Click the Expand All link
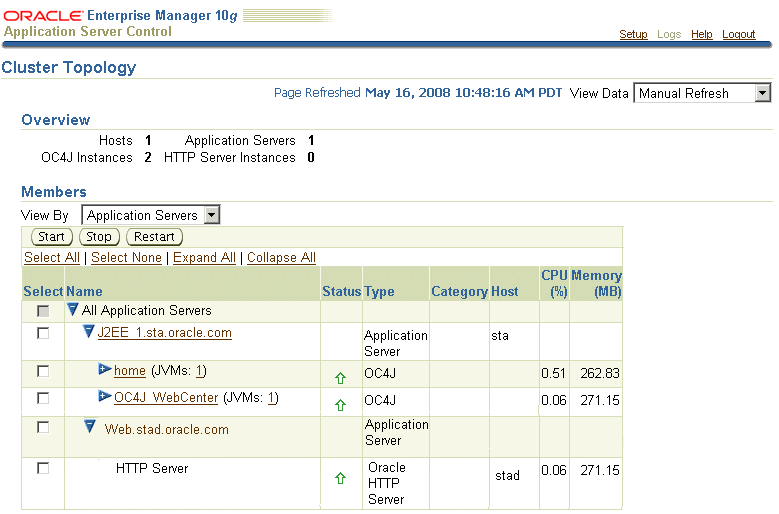This screenshot has width=779, height=514. (204, 257)
